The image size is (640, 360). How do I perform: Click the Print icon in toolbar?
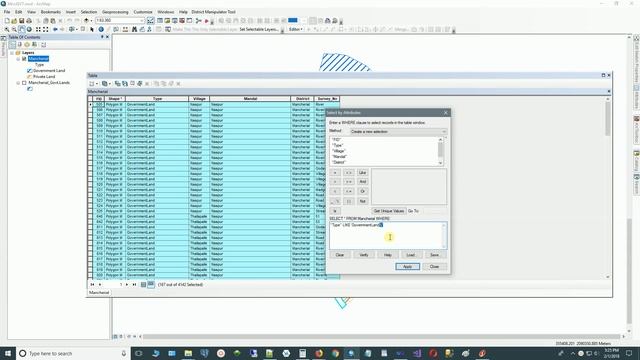pyautogui.click(x=29, y=20)
